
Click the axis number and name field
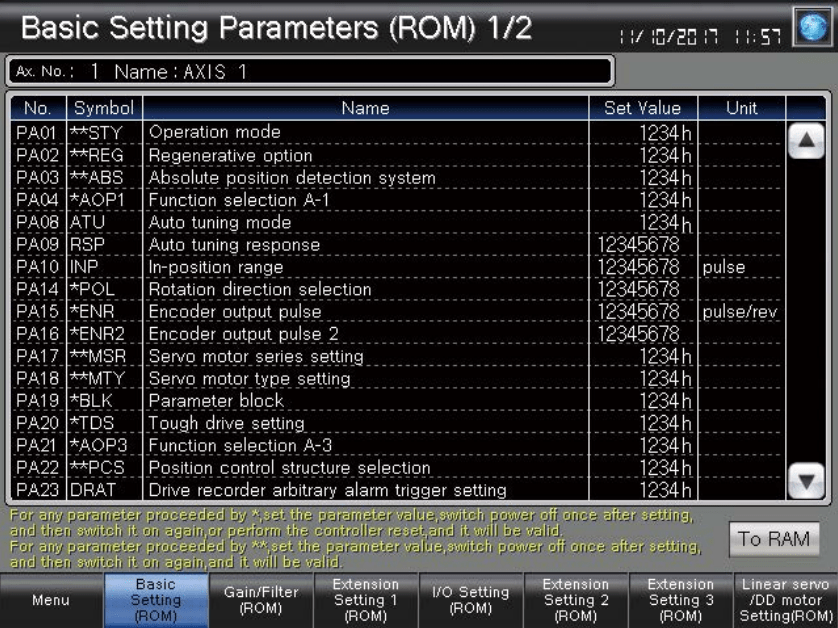click(x=308, y=72)
